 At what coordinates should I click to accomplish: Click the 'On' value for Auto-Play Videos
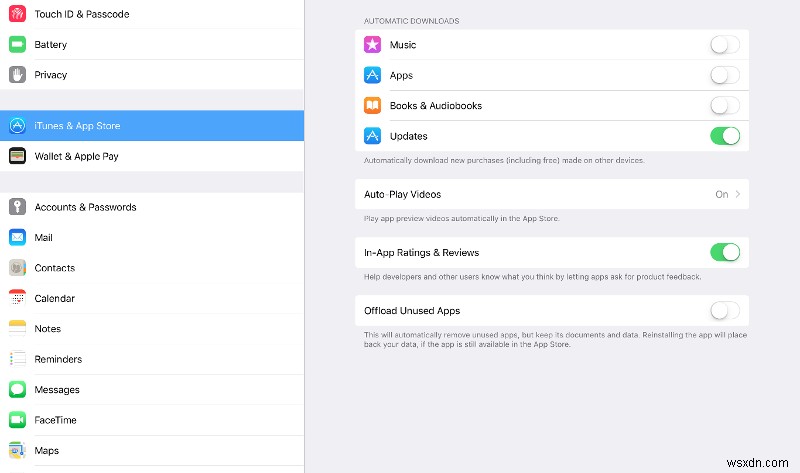tap(721, 194)
